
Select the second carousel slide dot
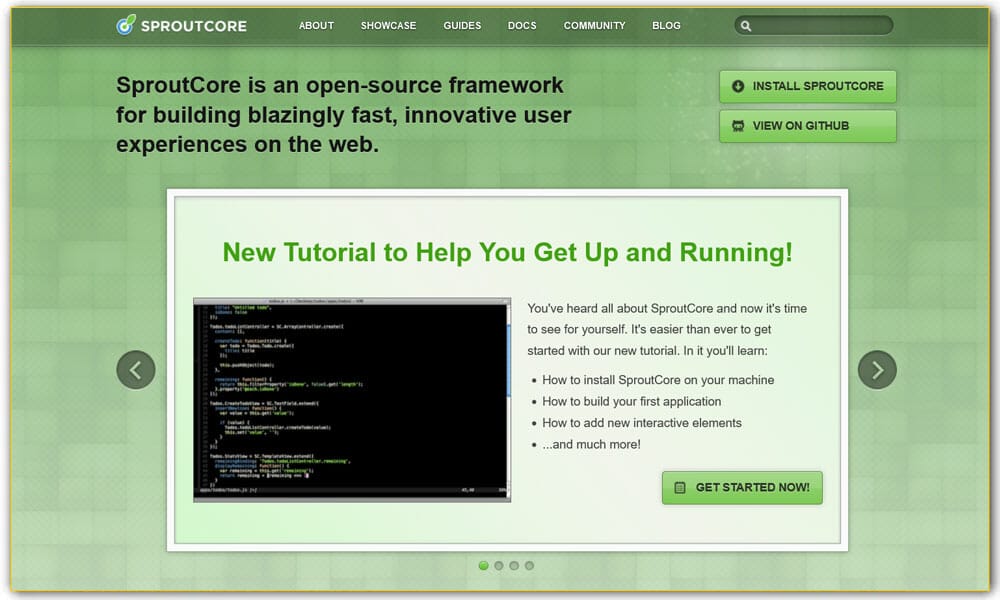pyautogui.click(x=499, y=565)
